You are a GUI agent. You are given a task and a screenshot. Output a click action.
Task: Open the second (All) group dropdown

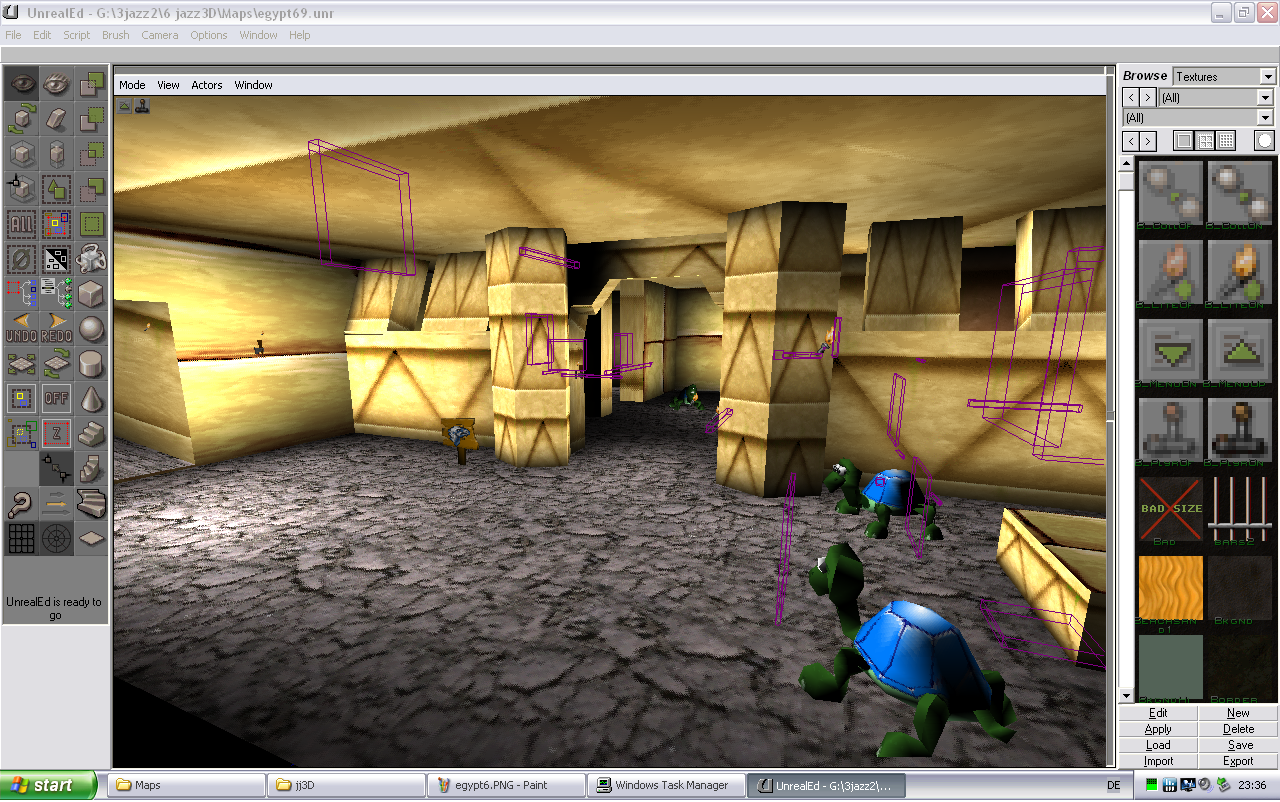[1265, 118]
